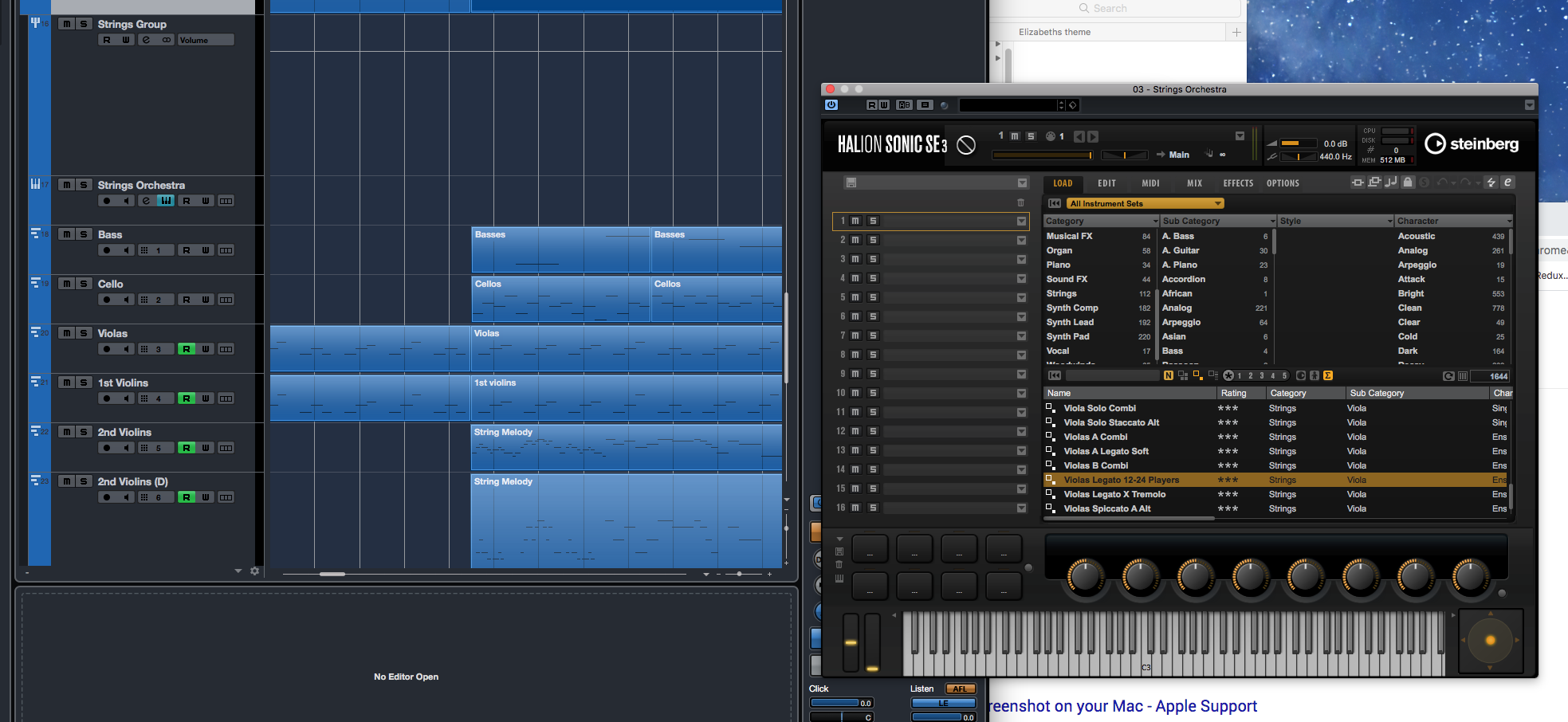The width and height of the screenshot is (1568, 722).
Task: Adjust HALion master volume slider at 0.0 dB
Action: pyautogui.click(x=1299, y=143)
